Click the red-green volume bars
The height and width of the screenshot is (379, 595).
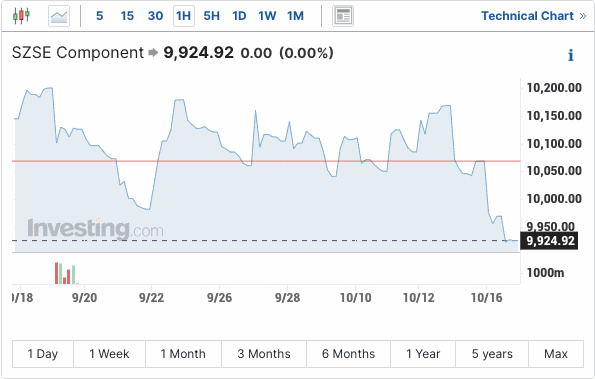[x=66, y=273]
